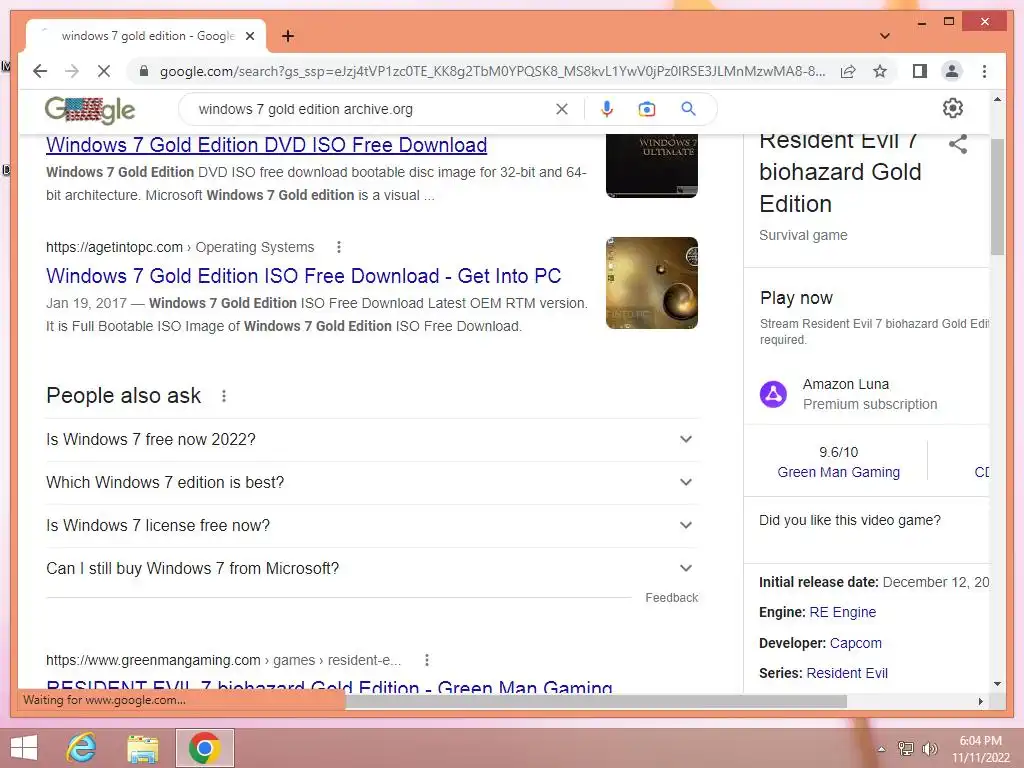
Task: Click the share page icon in address bar
Action: tap(848, 71)
